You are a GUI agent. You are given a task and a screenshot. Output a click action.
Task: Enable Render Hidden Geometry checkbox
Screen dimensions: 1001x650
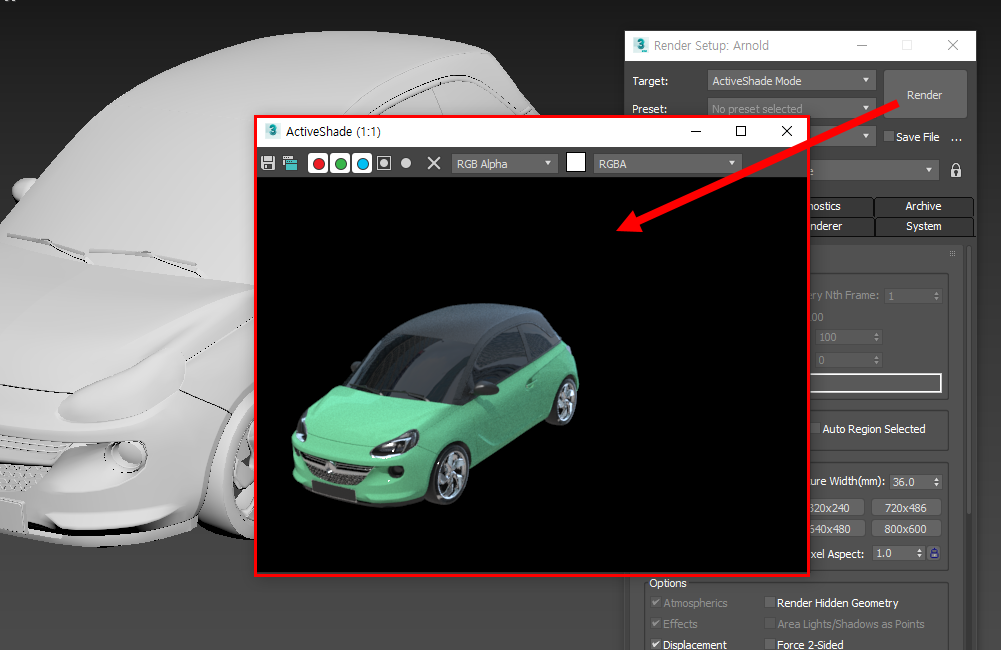coord(770,602)
